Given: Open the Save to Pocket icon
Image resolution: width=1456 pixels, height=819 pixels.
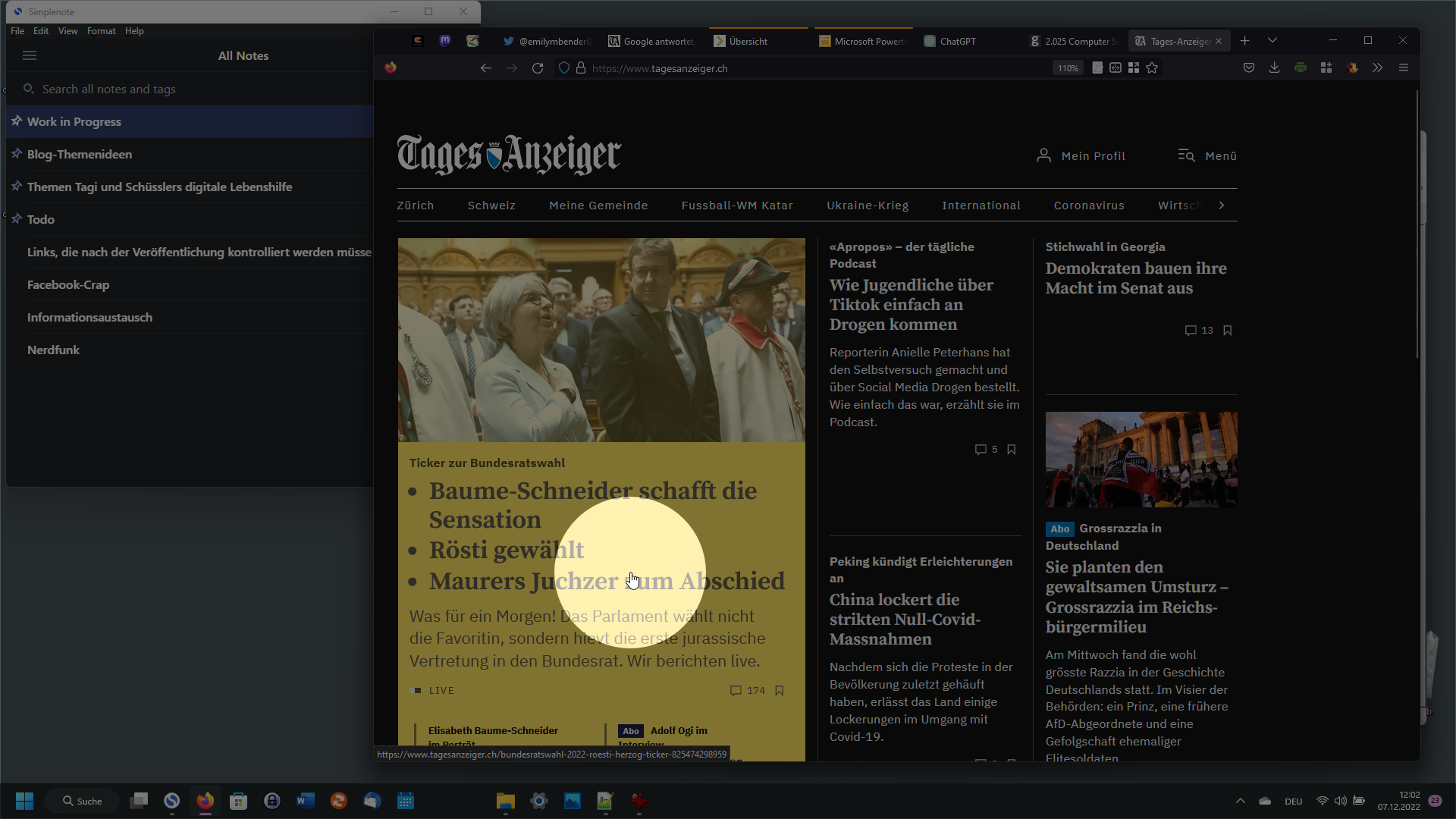Looking at the screenshot, I should coord(1249,68).
